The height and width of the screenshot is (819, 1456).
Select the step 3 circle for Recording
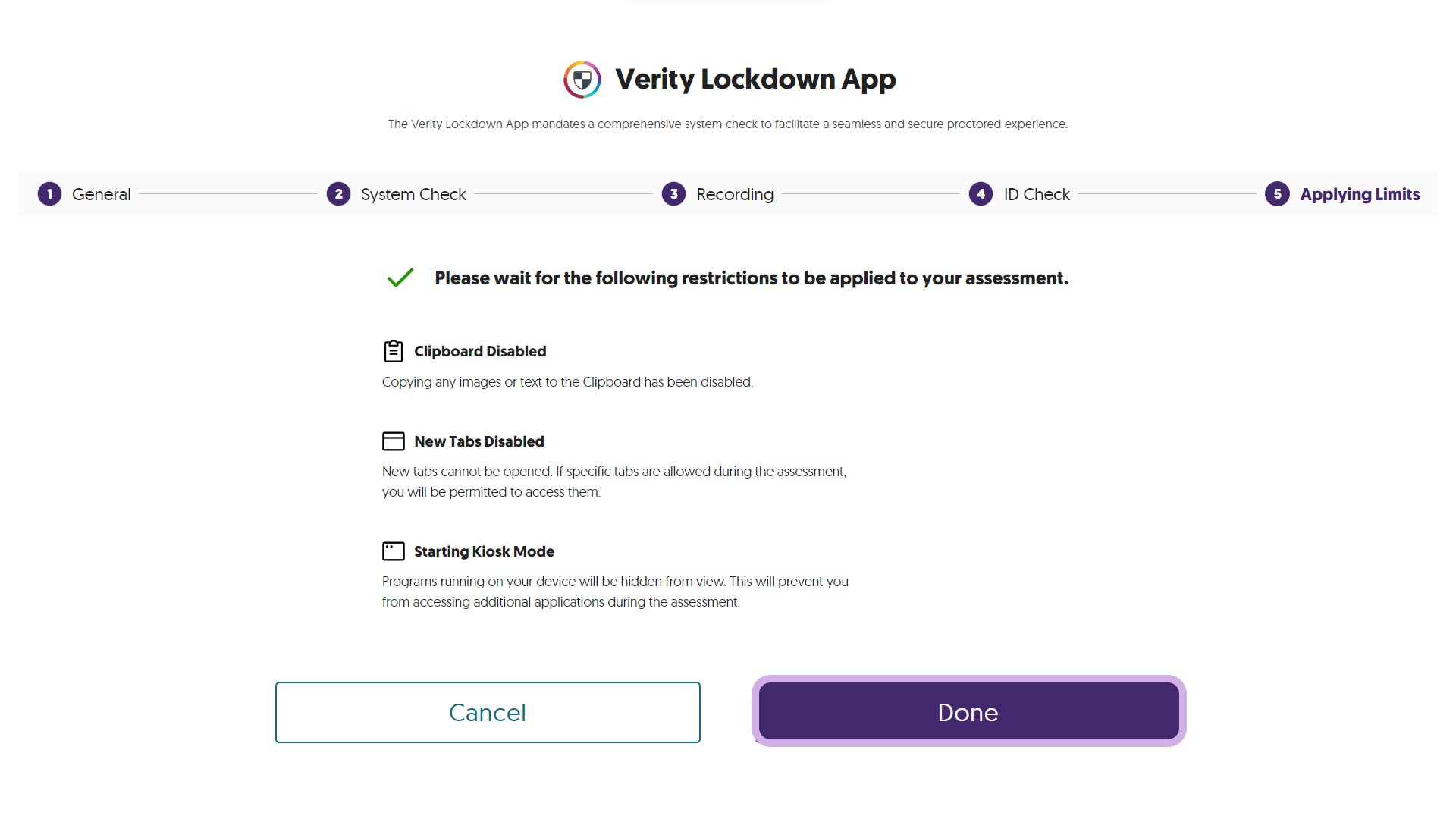(x=673, y=194)
